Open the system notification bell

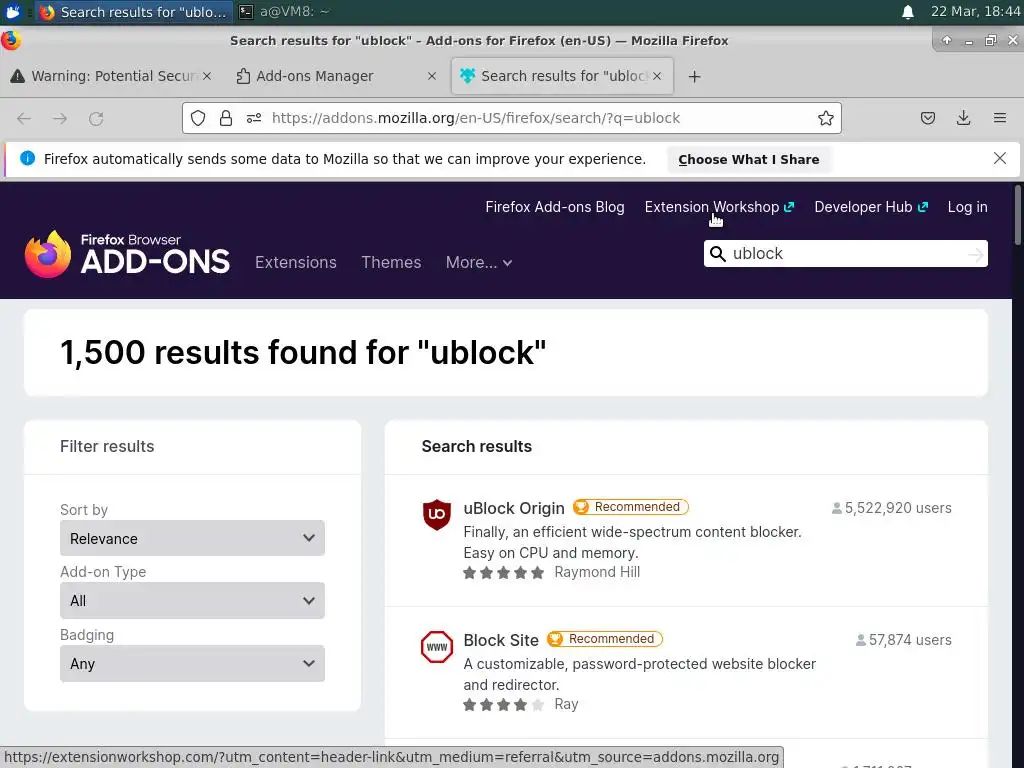[x=908, y=12]
